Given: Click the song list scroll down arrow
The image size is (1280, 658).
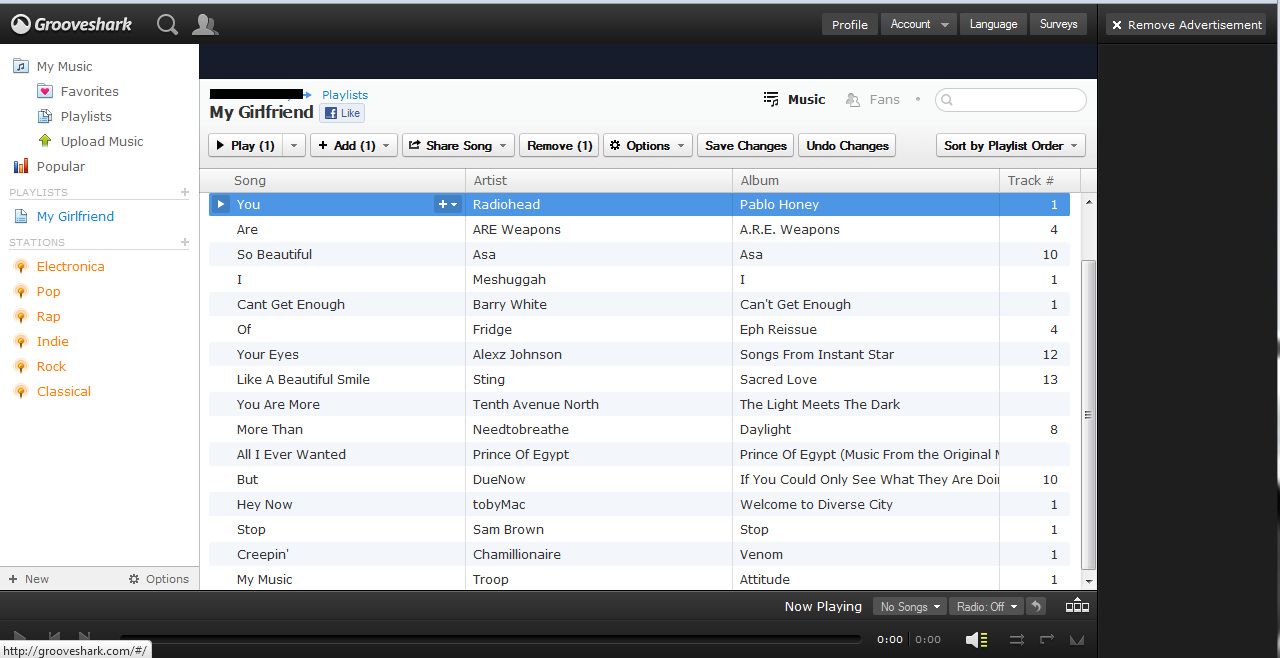Looking at the screenshot, I should tap(1089, 581).
